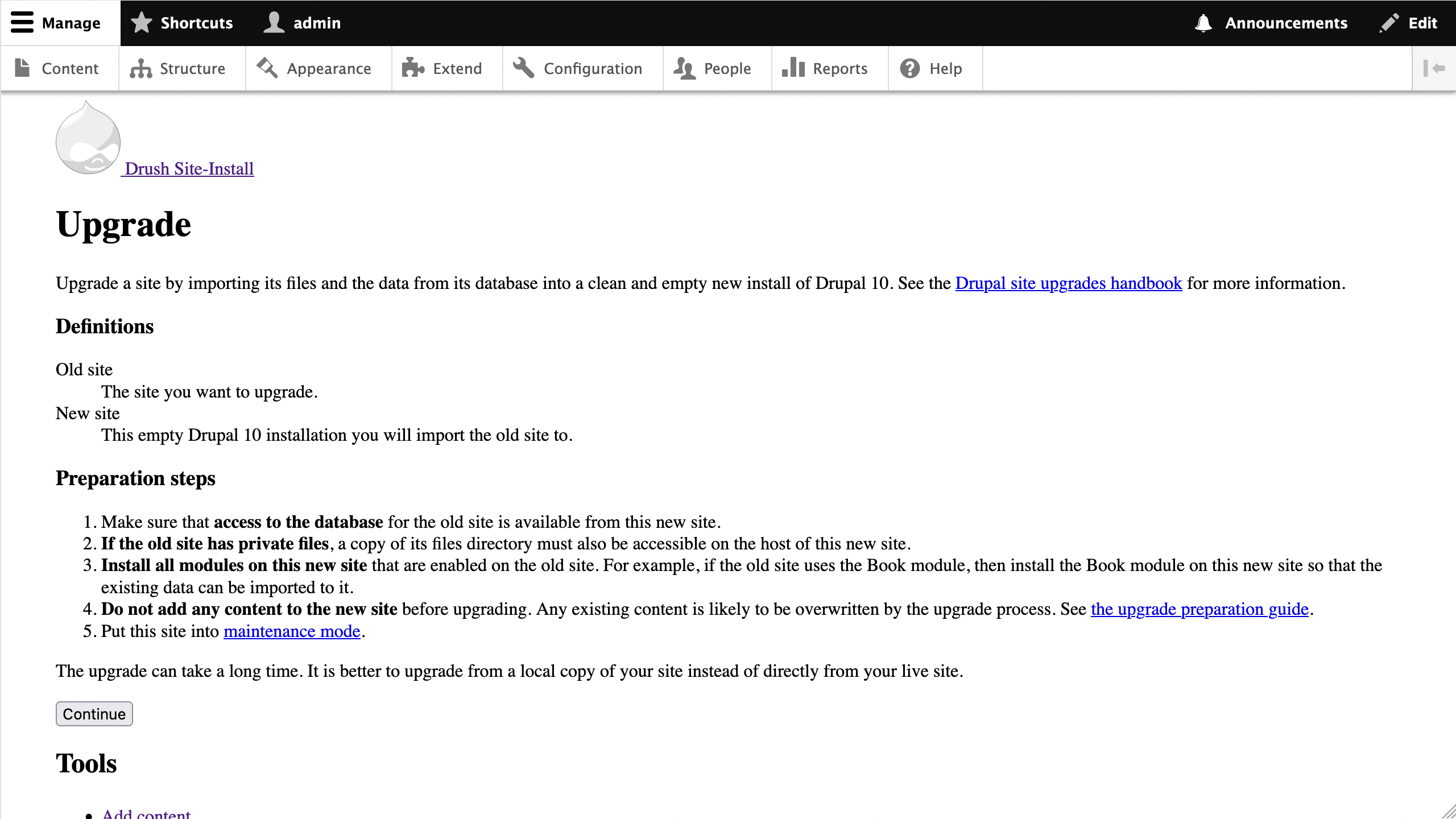Screen dimensions: 1456x819
Task: Click the Shortcuts star icon
Action: pos(142,23)
